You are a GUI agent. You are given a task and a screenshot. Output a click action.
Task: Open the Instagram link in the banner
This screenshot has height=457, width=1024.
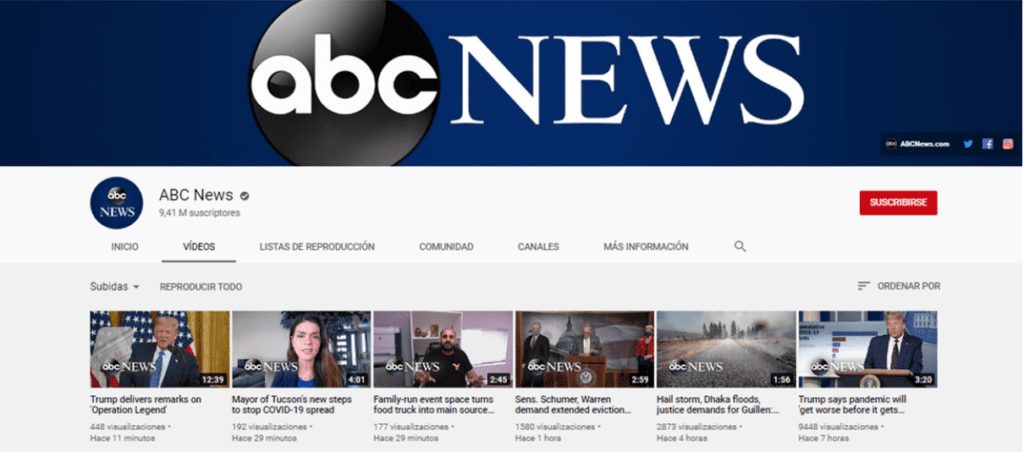pos(1008,144)
